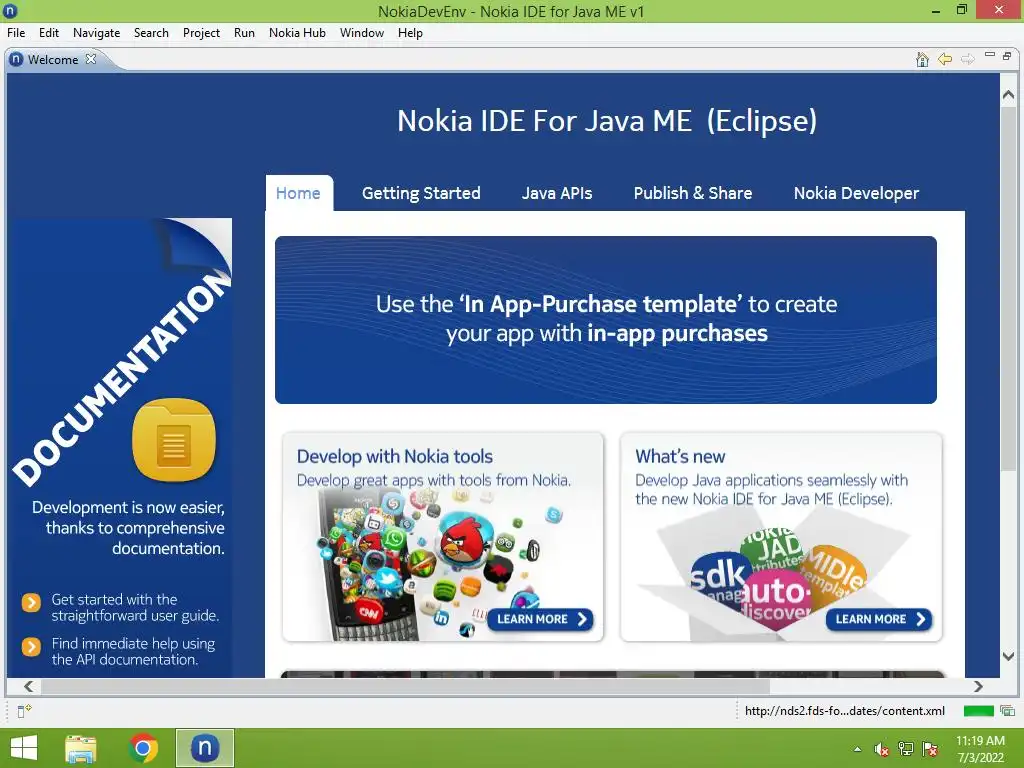Open the Help menu
This screenshot has width=1024, height=768.
pos(410,33)
